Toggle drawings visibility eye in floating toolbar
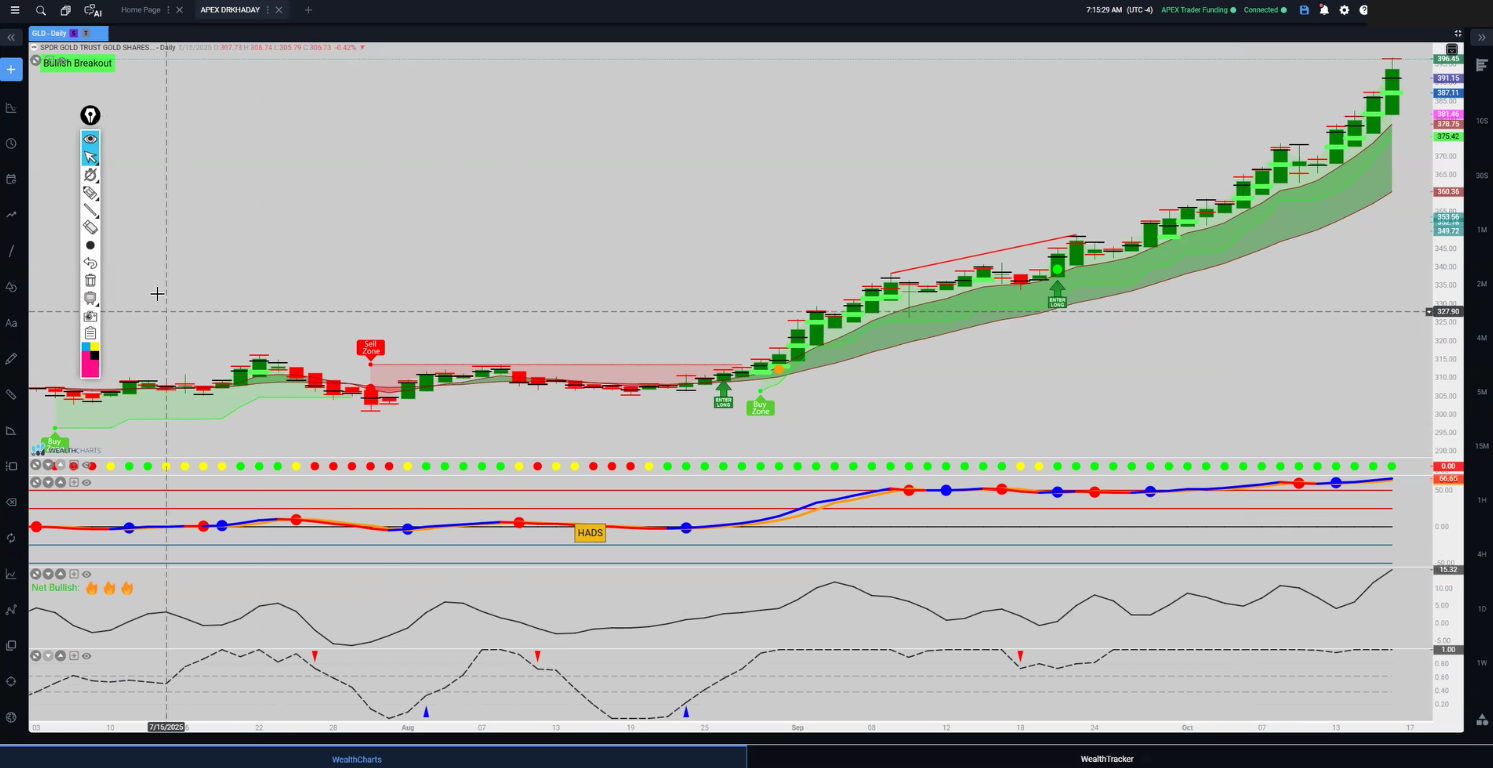This screenshot has height=768, width=1493. [x=90, y=139]
